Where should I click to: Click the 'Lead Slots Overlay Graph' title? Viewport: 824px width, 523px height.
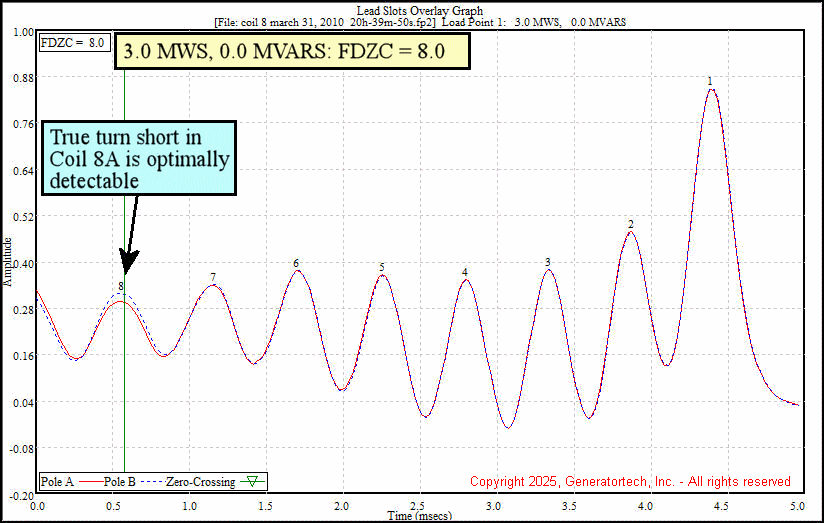(x=419, y=11)
